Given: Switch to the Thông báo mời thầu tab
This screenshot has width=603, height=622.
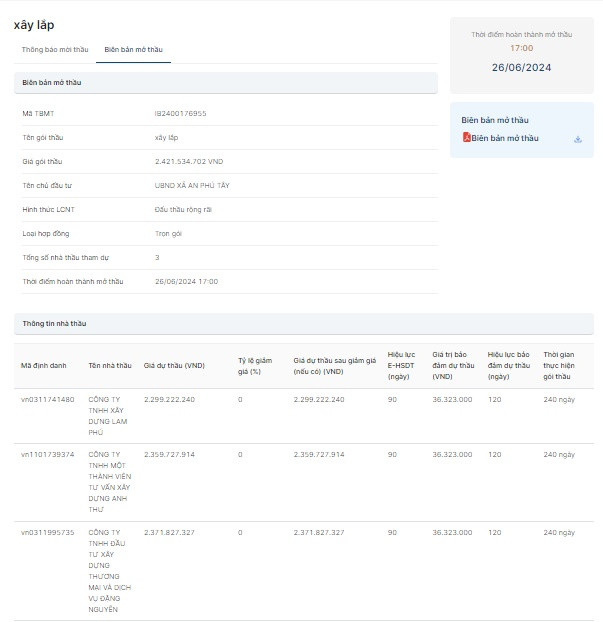Looking at the screenshot, I should point(54,49).
